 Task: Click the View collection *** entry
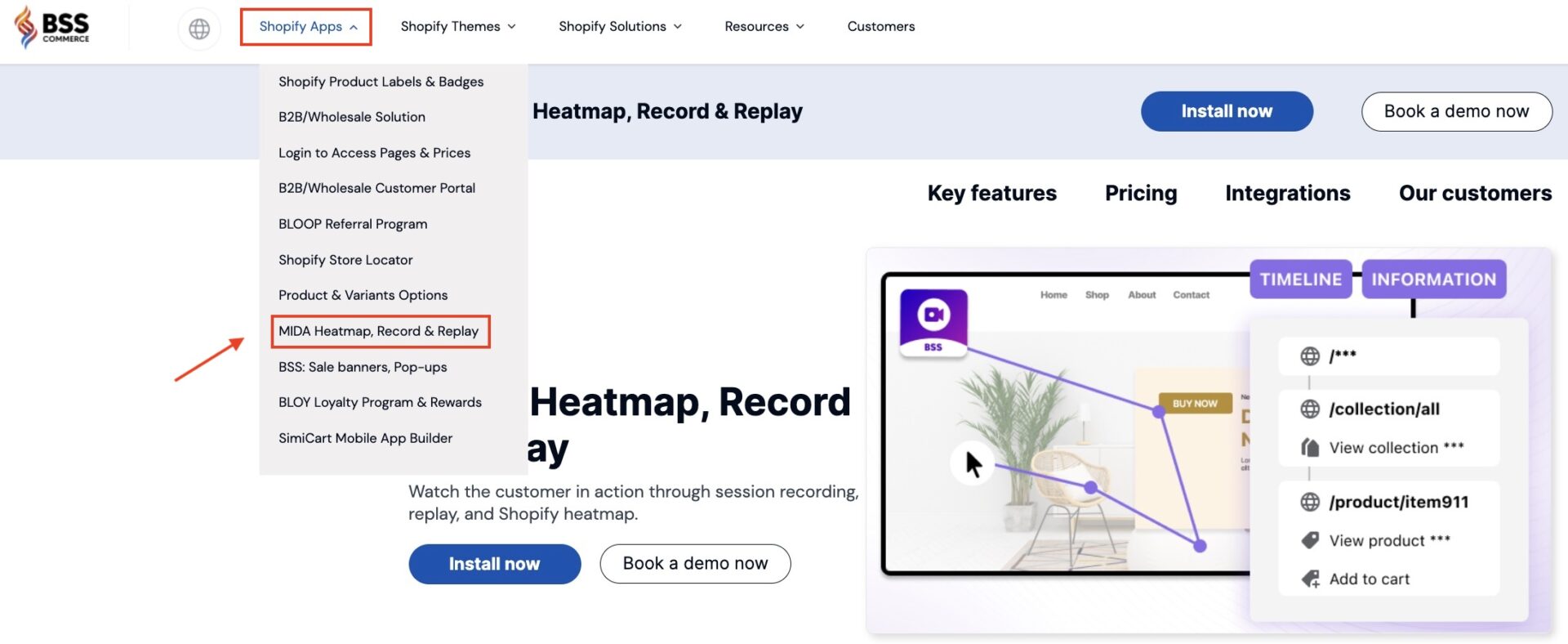click(1396, 448)
